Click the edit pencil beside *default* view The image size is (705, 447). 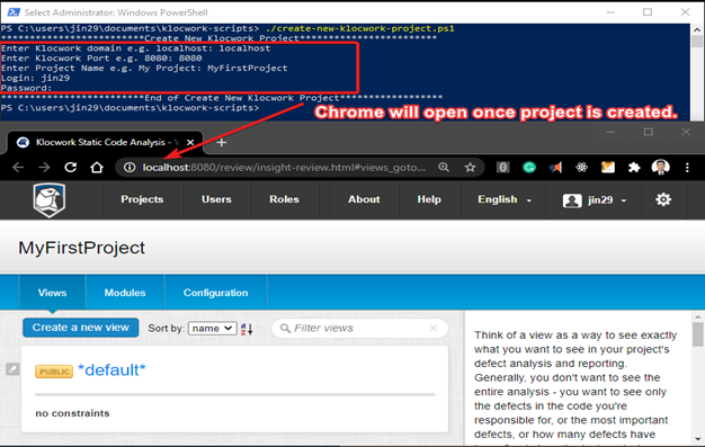tap(13, 369)
